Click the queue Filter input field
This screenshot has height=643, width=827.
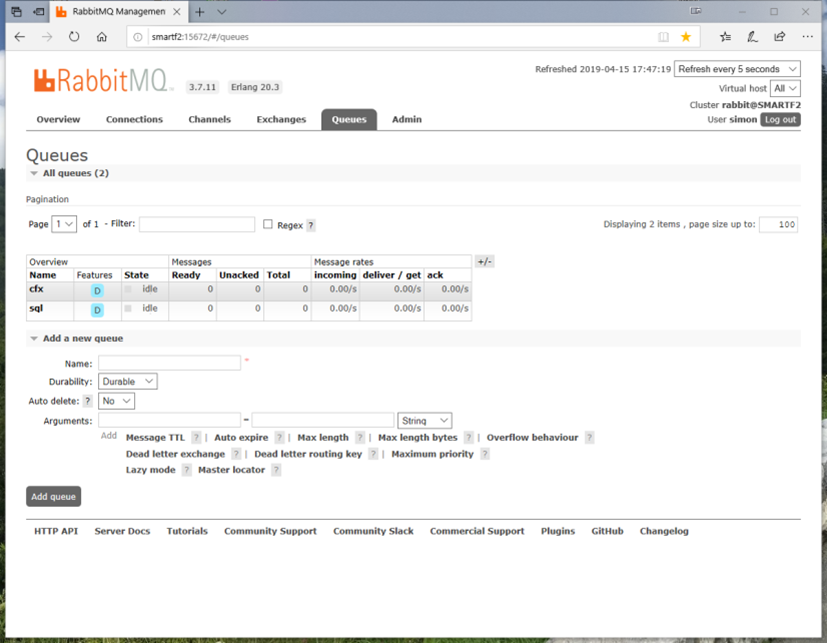pyautogui.click(x=197, y=224)
